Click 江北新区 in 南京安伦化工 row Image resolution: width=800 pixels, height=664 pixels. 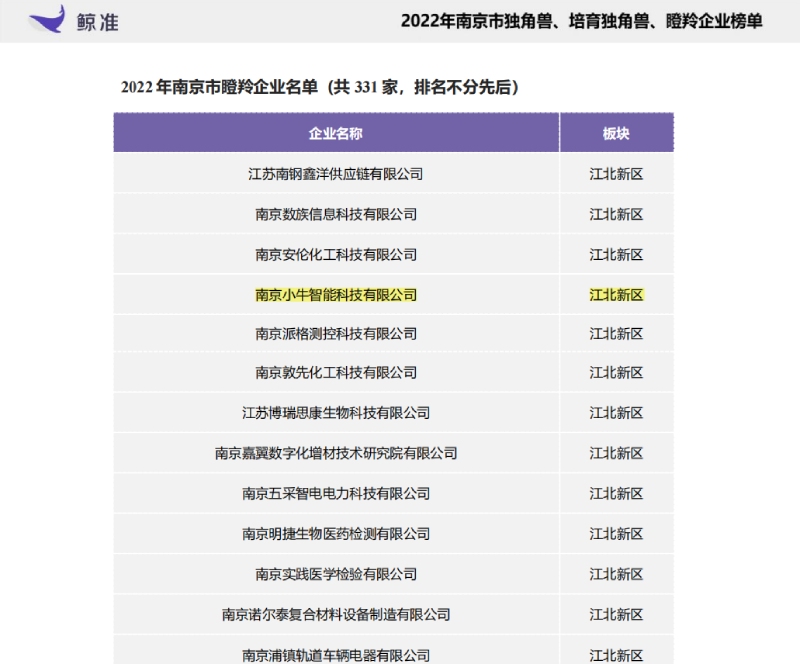tap(616, 255)
